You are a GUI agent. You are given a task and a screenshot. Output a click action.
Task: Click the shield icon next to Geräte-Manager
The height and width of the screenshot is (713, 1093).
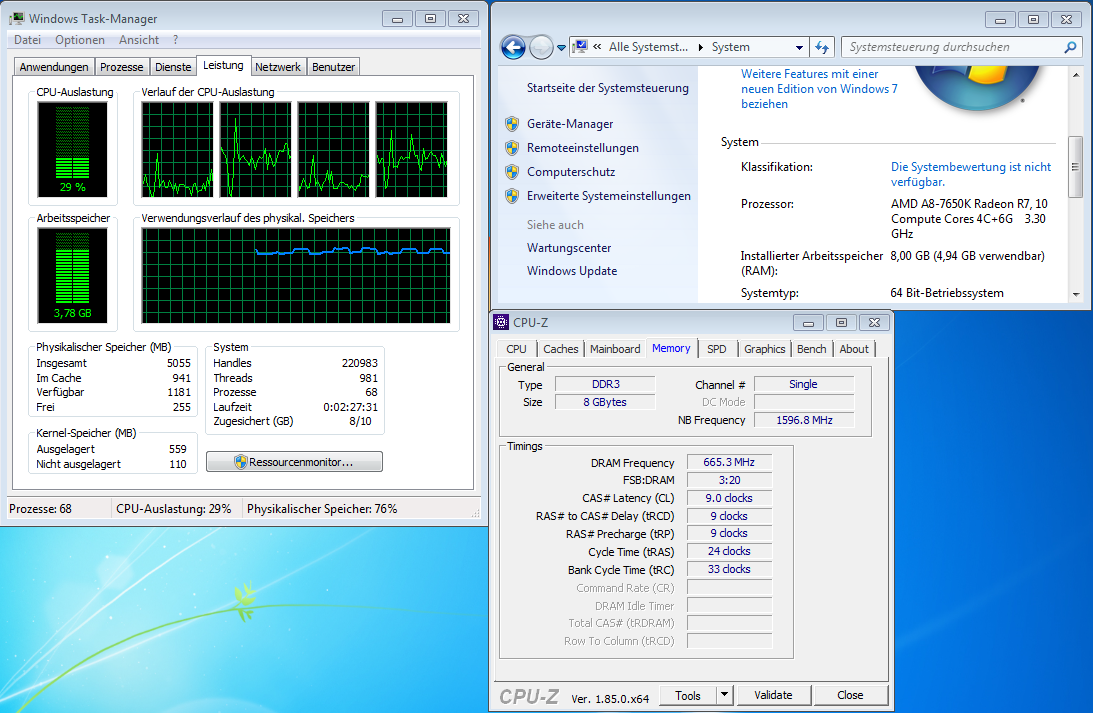(x=512, y=123)
